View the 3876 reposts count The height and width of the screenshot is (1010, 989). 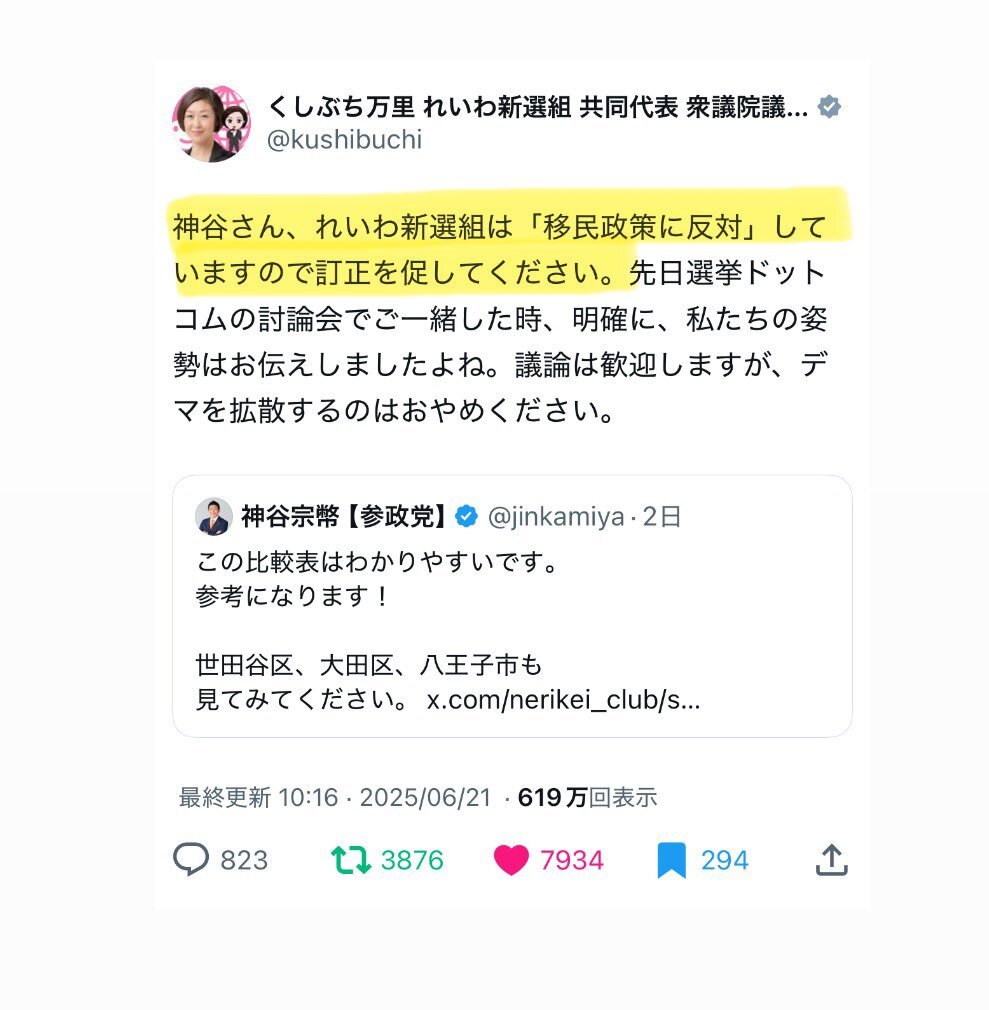point(412,861)
